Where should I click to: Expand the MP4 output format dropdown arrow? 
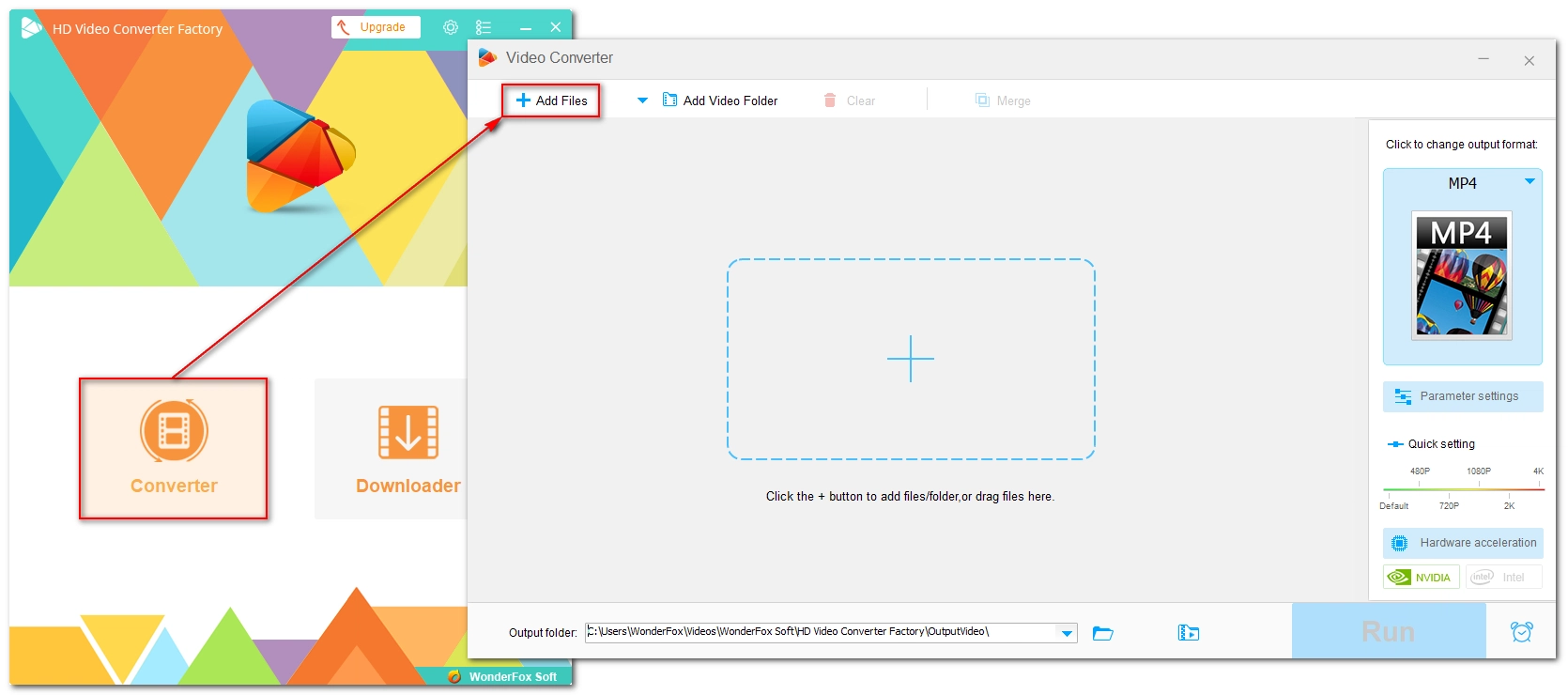tap(1530, 181)
